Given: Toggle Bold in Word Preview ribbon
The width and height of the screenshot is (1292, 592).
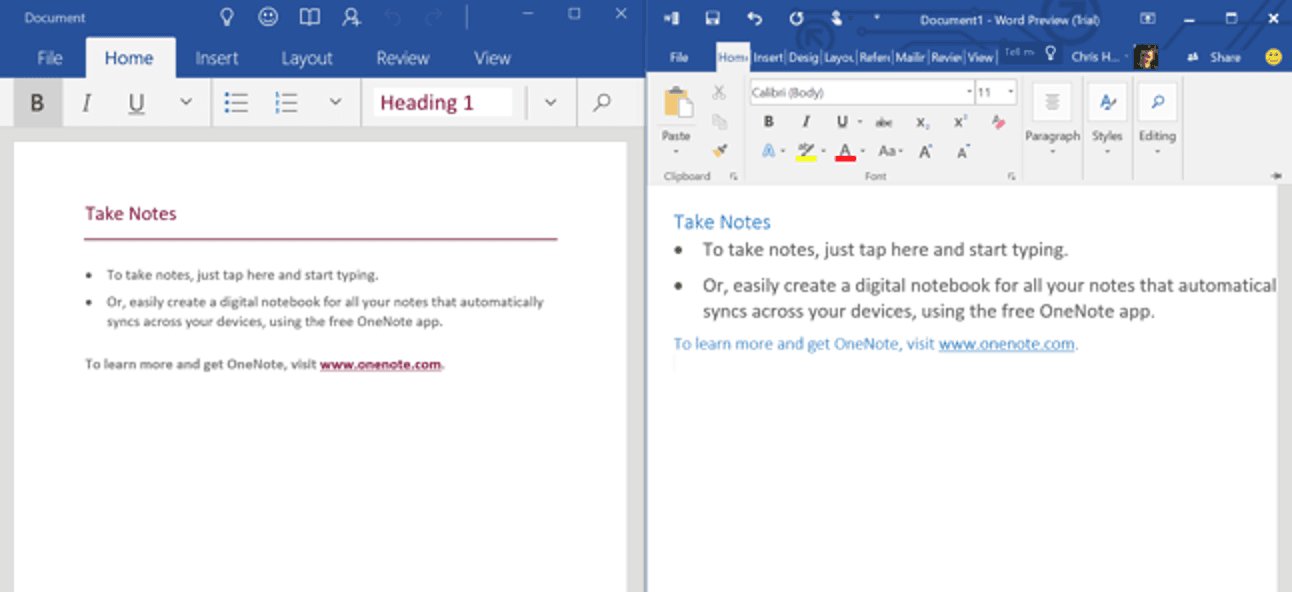Looking at the screenshot, I should (769, 122).
